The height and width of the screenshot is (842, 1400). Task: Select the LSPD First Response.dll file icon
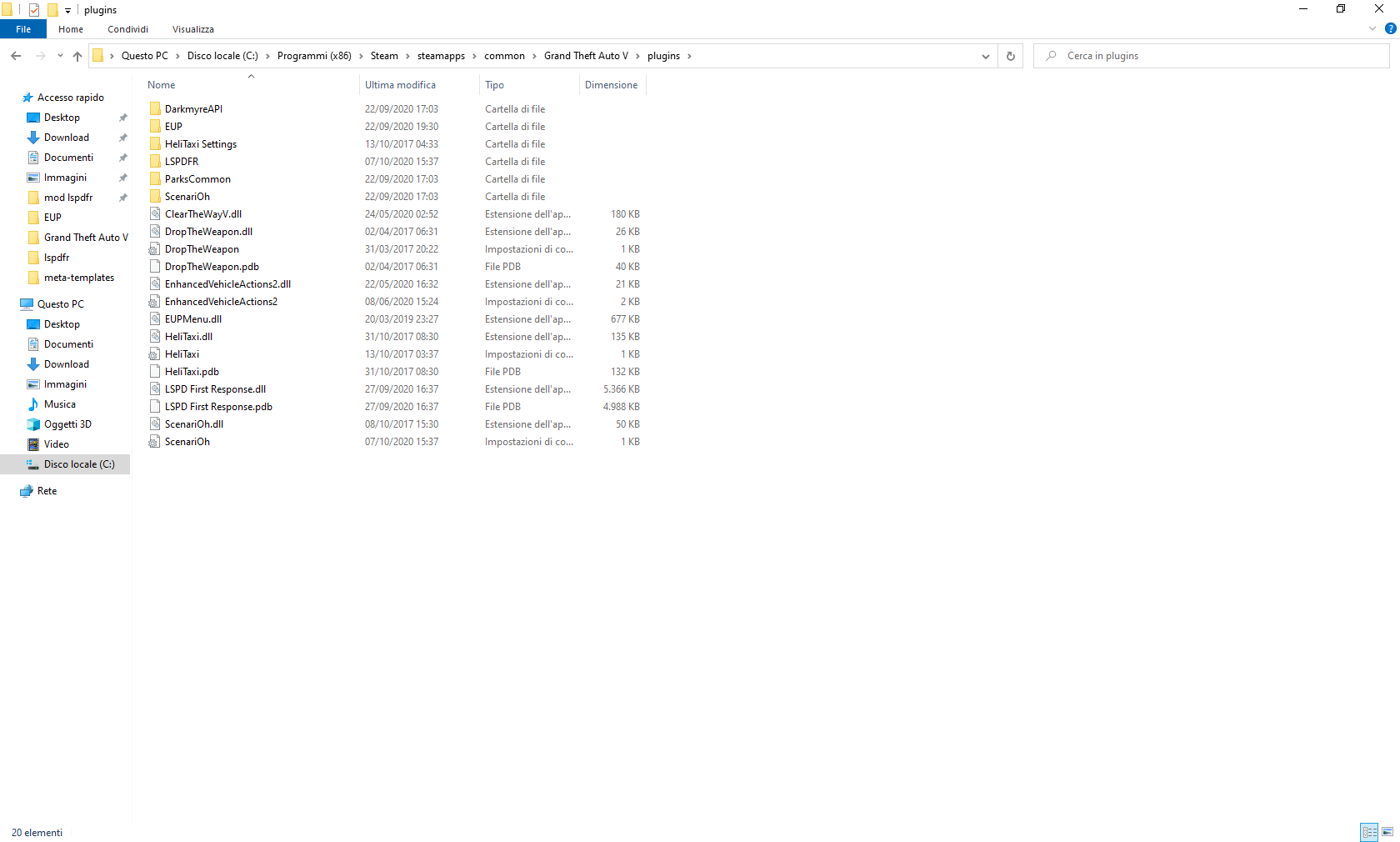click(x=155, y=389)
